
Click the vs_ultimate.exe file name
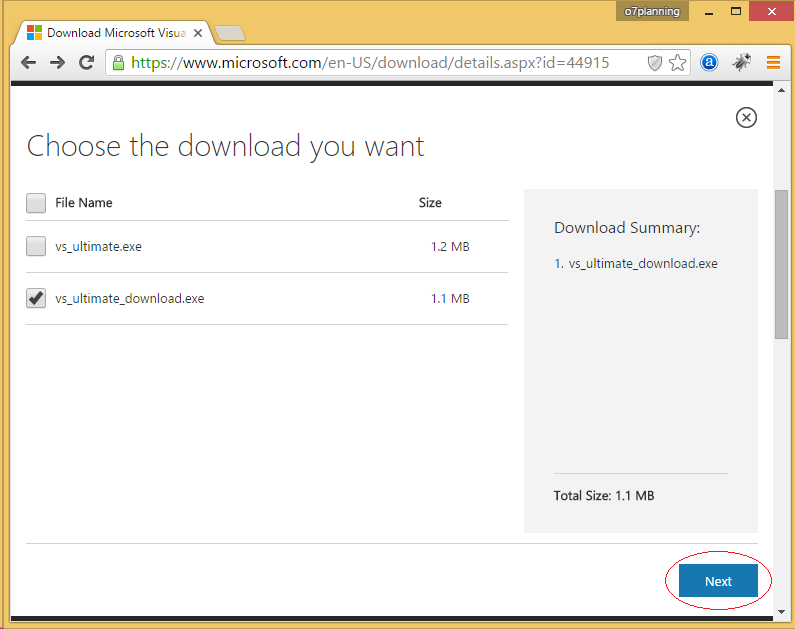pyautogui.click(x=98, y=247)
